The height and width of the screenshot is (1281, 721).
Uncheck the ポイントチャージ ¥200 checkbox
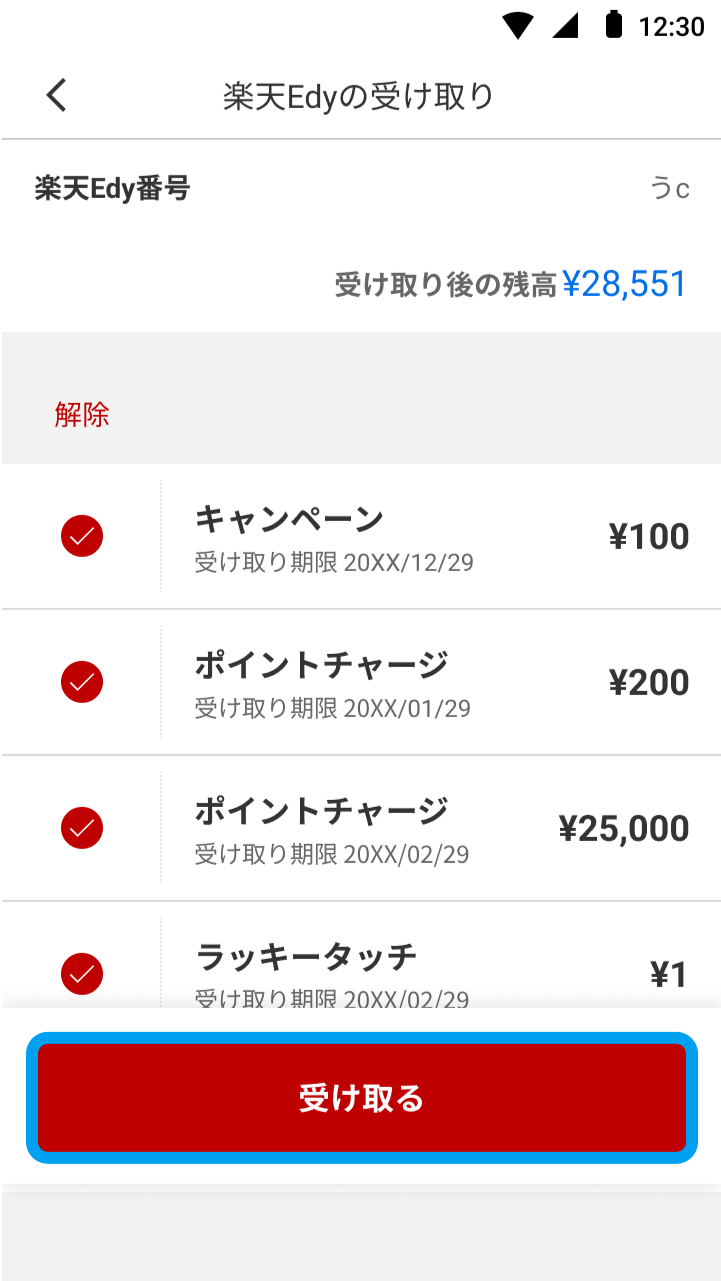[82, 683]
